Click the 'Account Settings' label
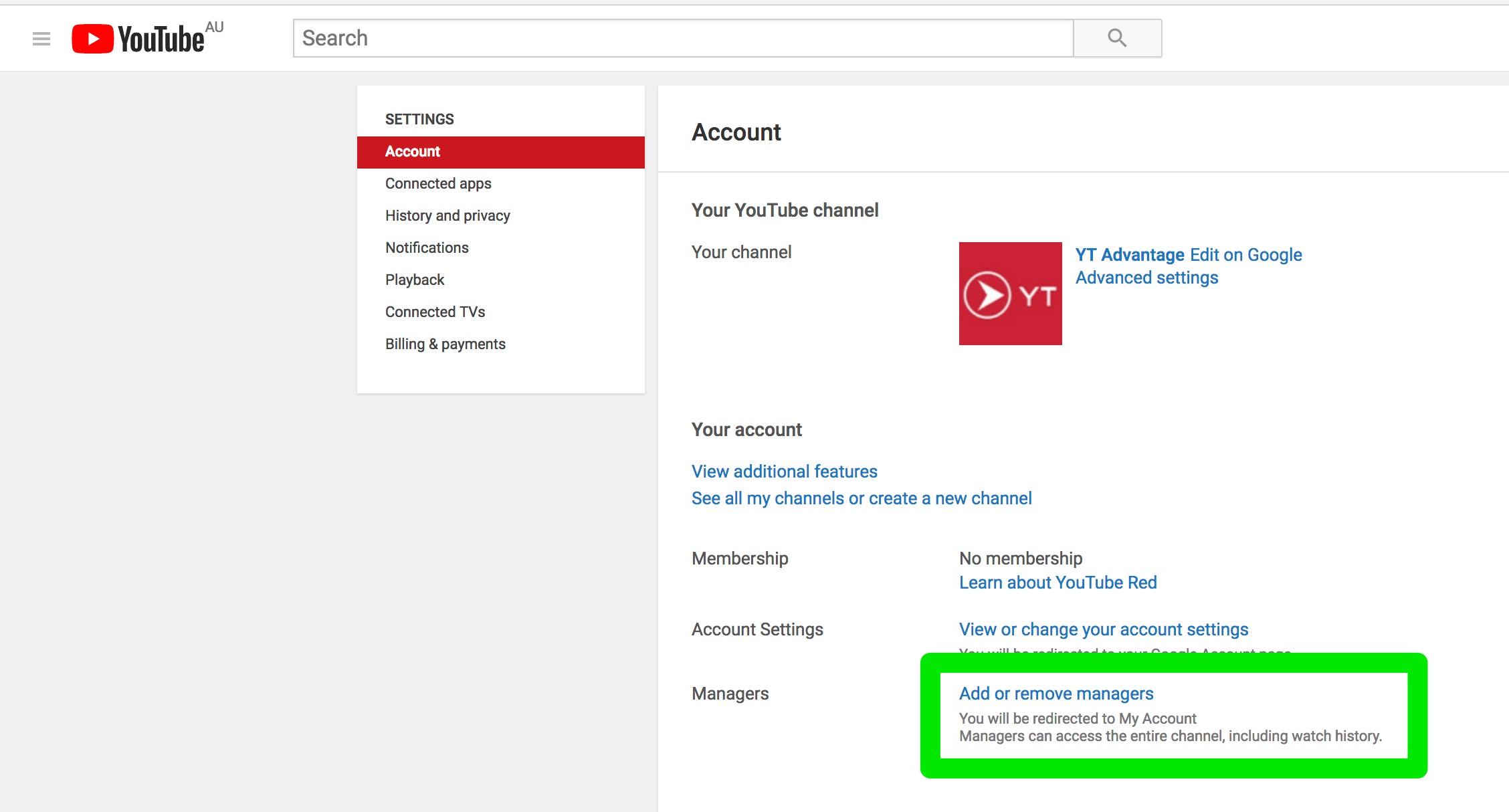This screenshot has height=812, width=1509. click(x=757, y=629)
